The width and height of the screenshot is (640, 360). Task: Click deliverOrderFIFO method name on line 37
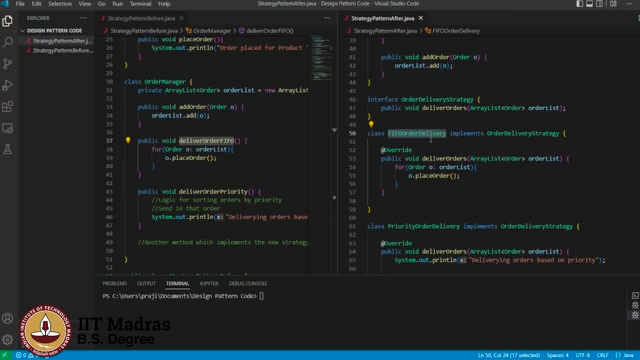tap(207, 140)
